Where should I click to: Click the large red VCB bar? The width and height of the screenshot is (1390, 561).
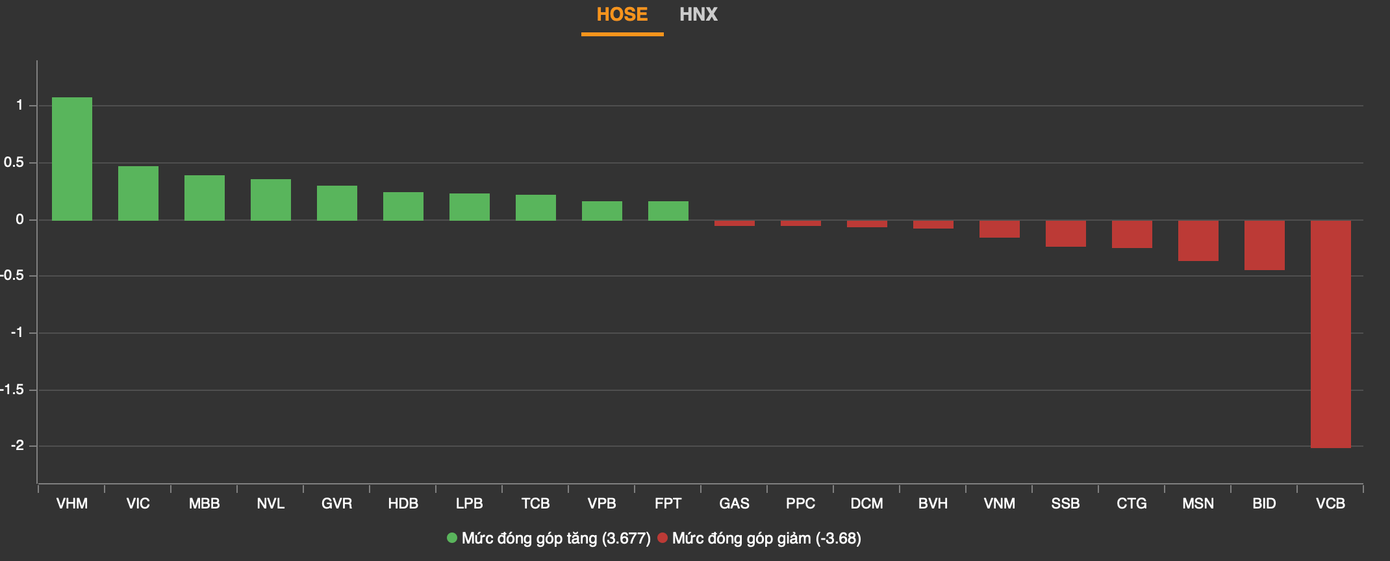tap(1330, 334)
